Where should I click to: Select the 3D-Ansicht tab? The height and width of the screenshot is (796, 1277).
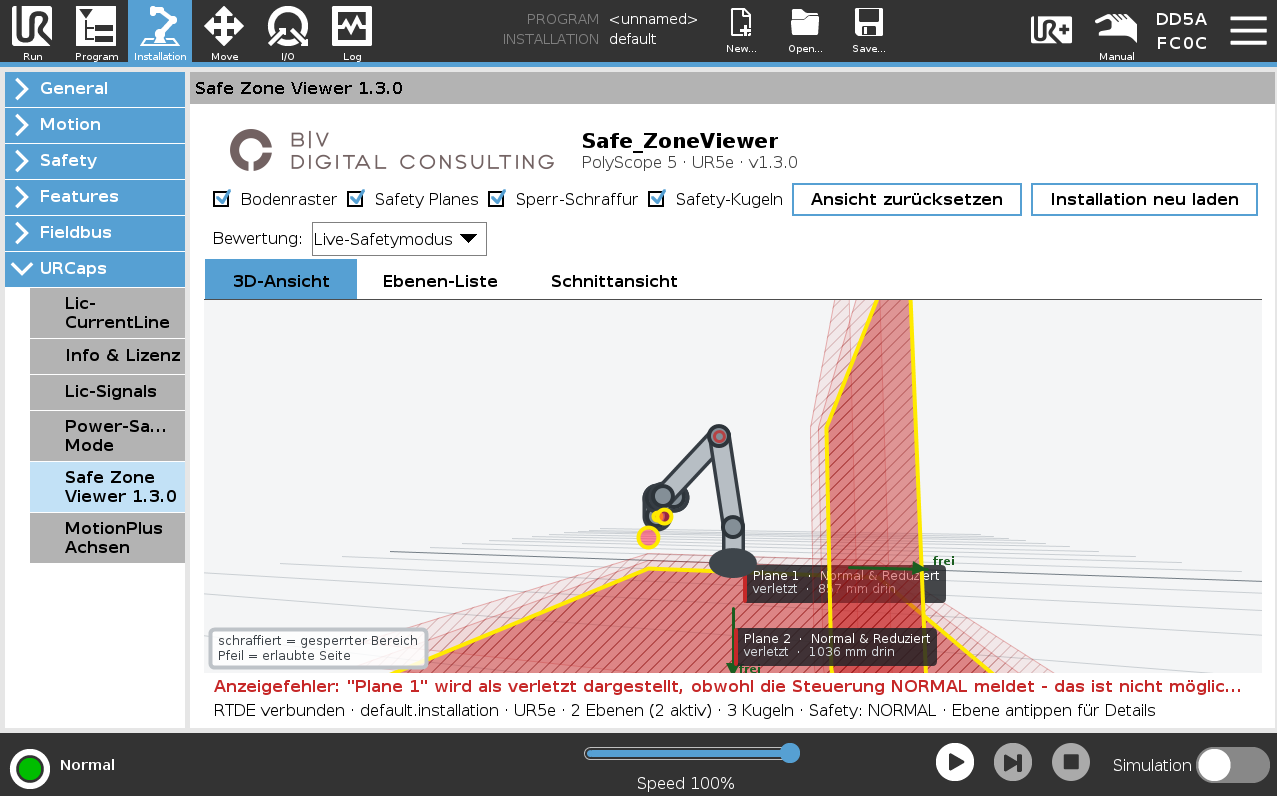(x=281, y=280)
